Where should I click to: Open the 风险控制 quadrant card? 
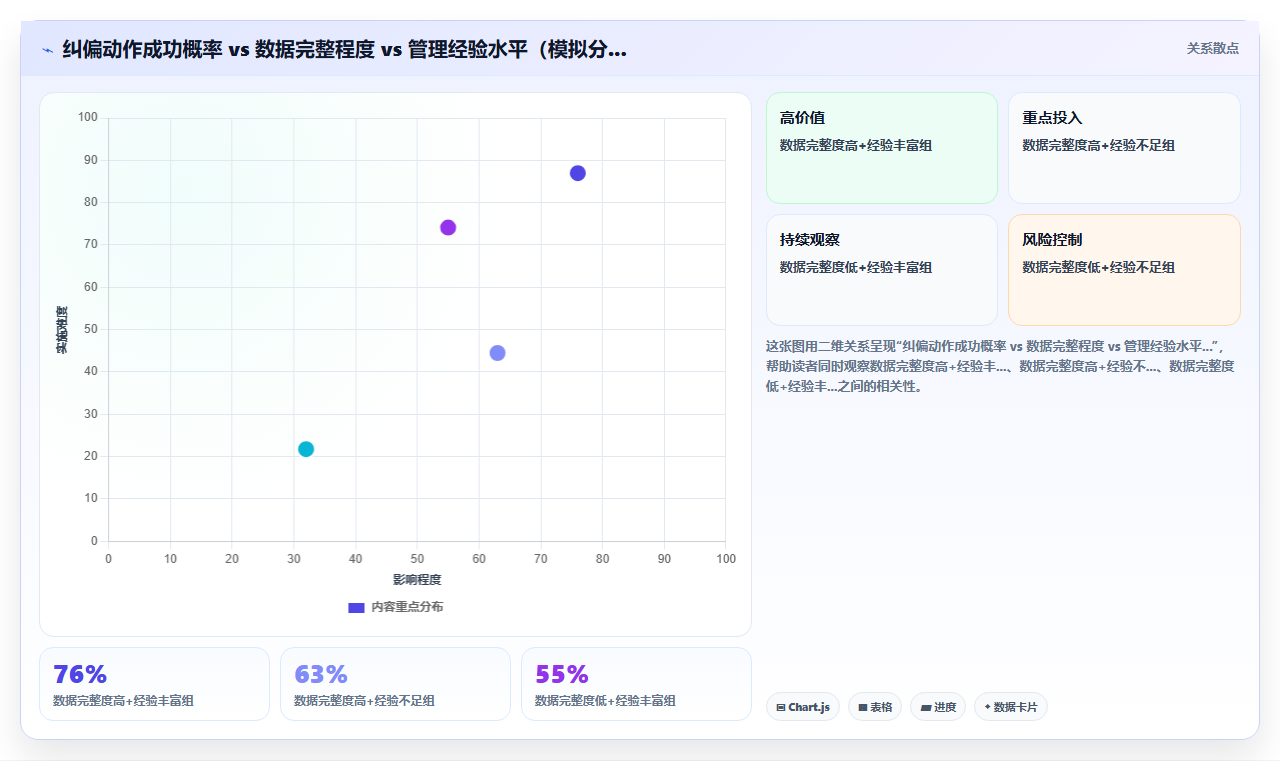[x=1124, y=270]
